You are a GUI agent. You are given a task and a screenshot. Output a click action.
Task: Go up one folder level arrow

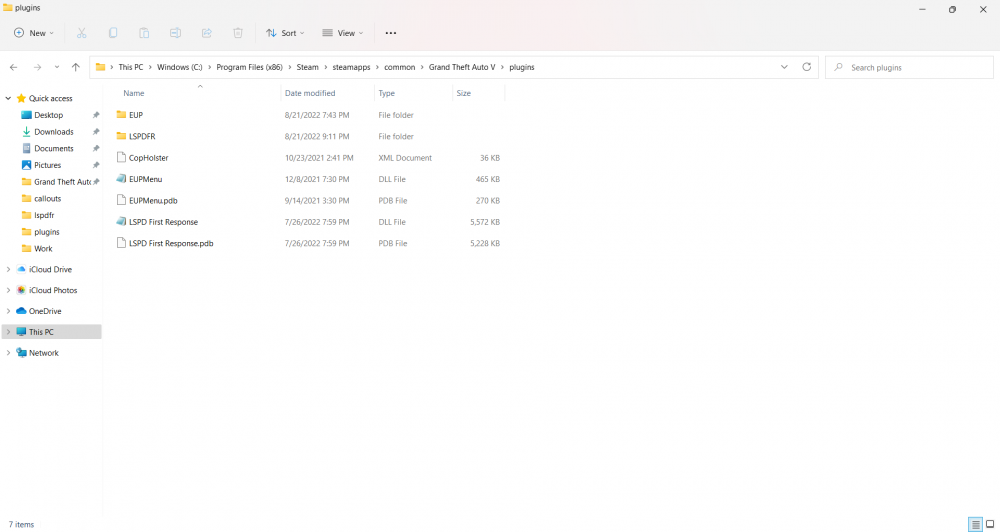pos(76,67)
